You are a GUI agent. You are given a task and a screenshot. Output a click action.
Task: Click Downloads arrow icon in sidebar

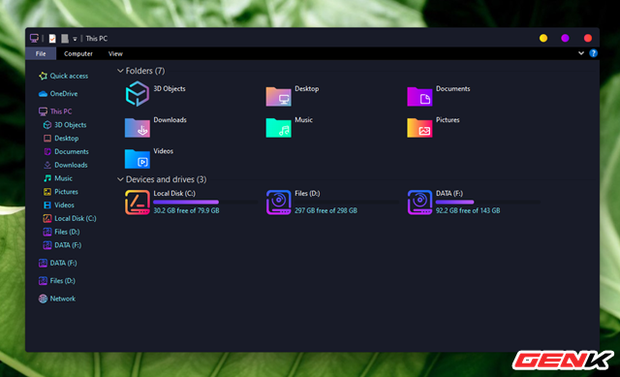click(x=47, y=165)
